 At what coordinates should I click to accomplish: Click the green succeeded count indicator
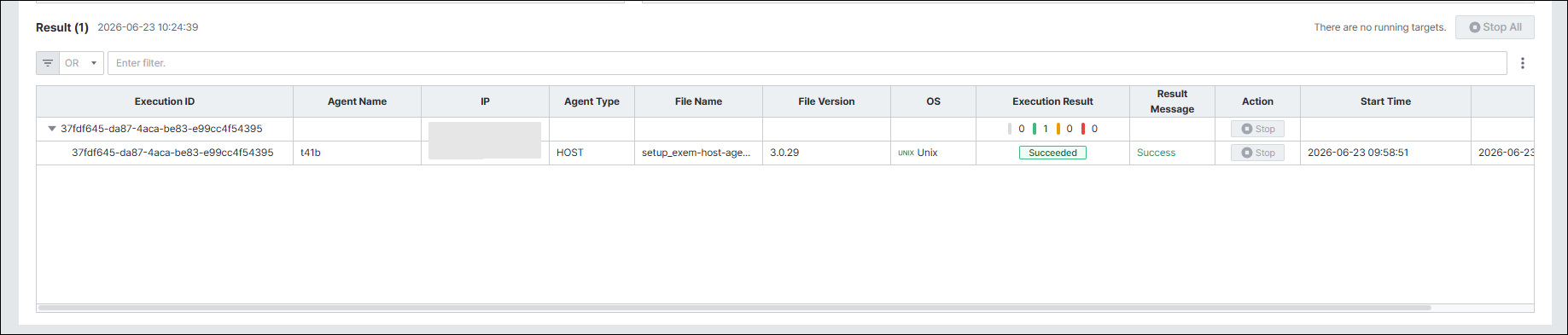click(1040, 129)
